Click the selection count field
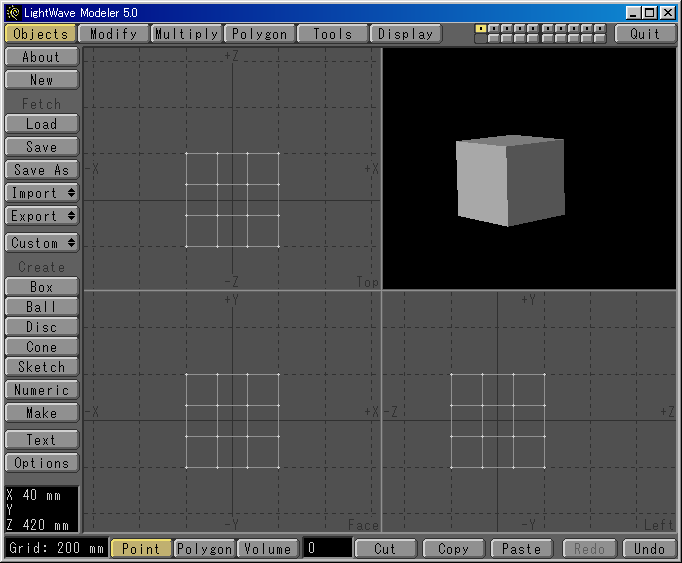Screen dimensions: 682x563 328,548
